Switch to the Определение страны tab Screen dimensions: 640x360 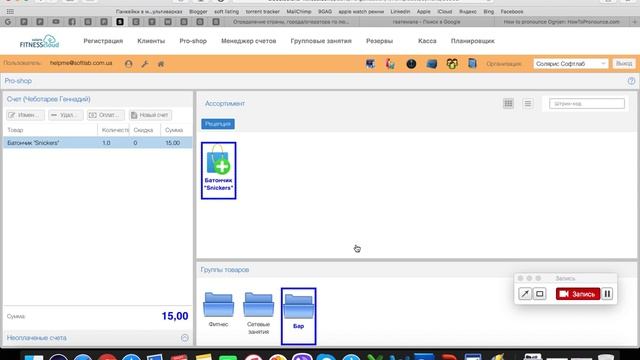[x=291, y=22]
